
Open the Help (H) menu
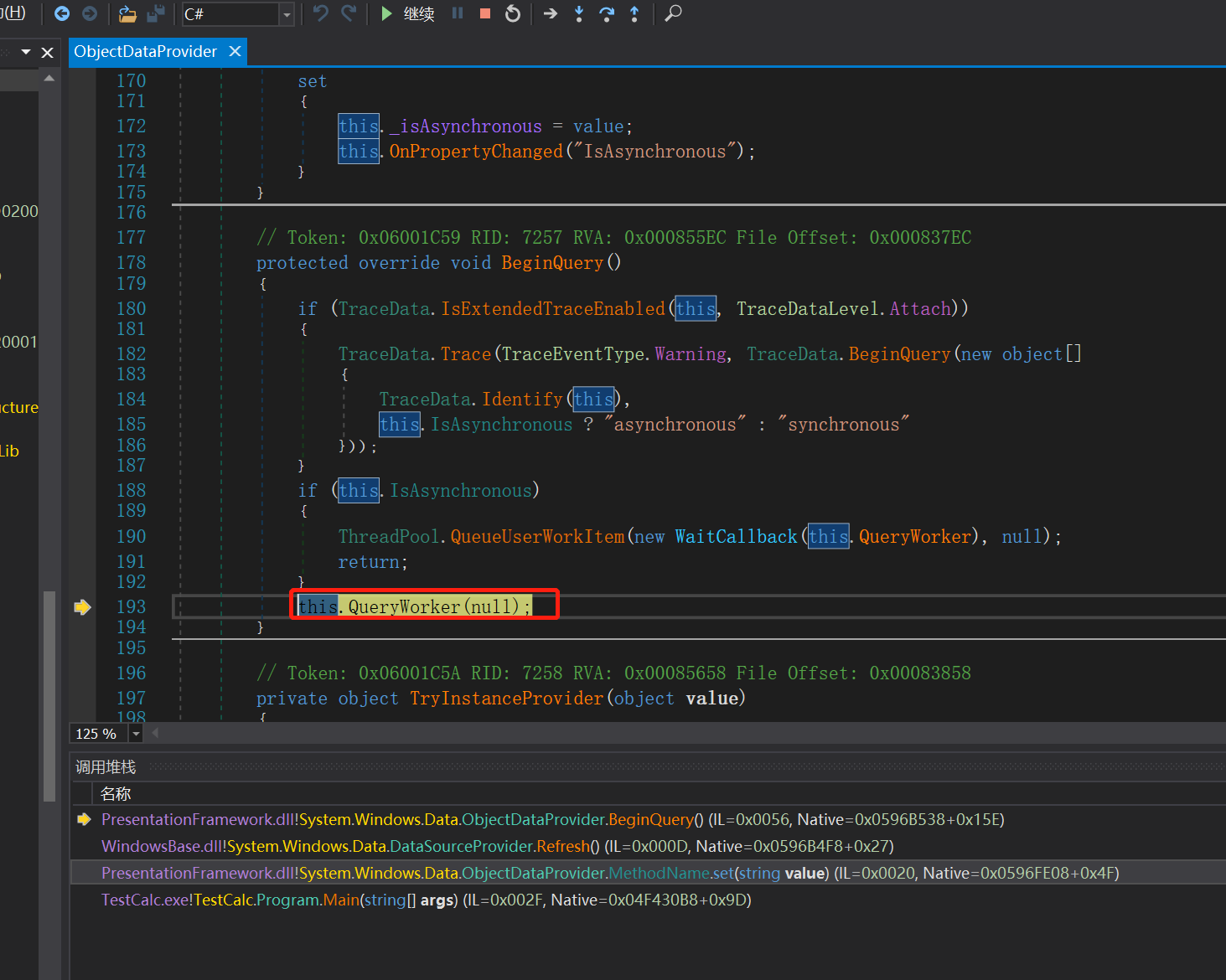(x=13, y=13)
